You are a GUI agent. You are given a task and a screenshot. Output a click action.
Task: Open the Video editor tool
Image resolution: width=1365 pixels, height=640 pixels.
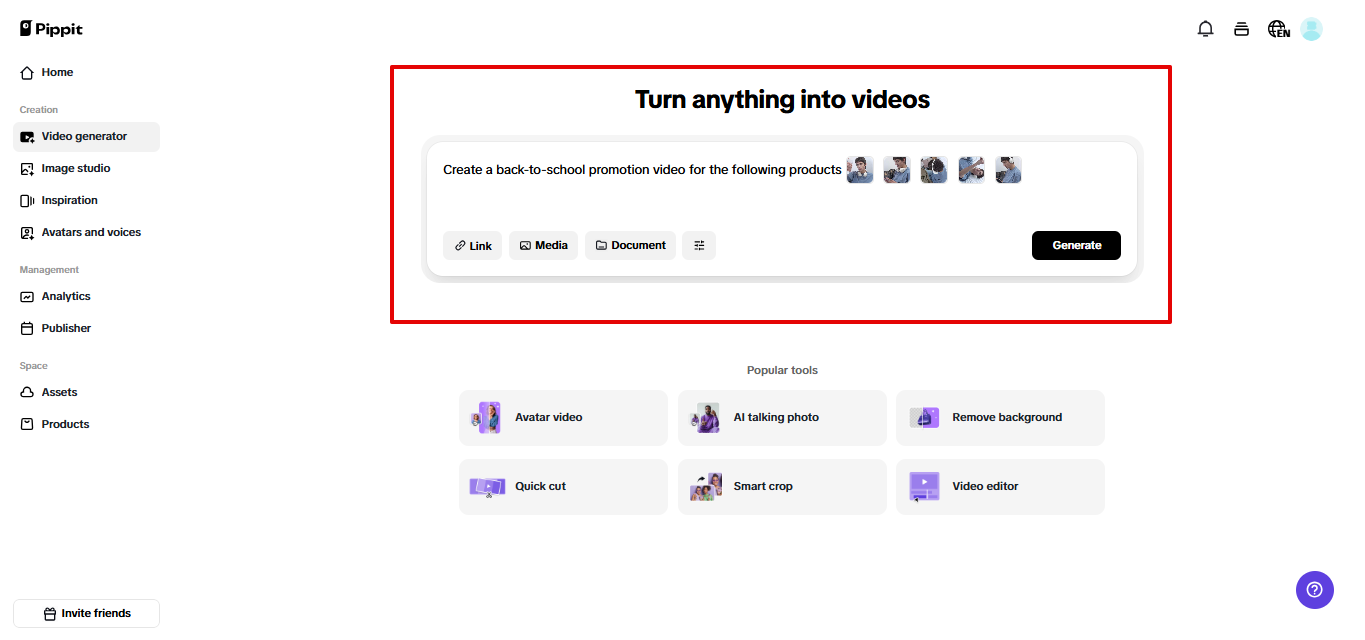point(1000,487)
